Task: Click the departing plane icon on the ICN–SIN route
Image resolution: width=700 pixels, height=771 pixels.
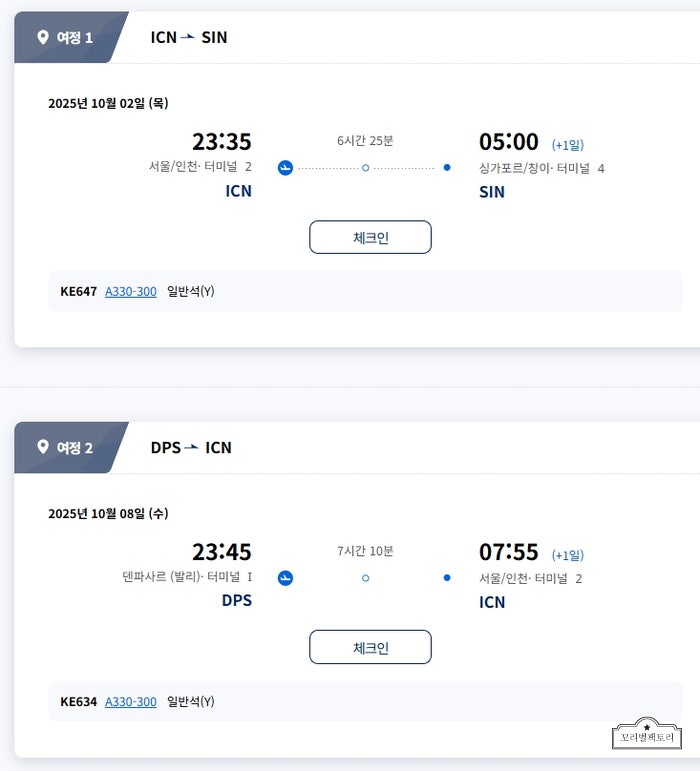Action: coord(285,167)
